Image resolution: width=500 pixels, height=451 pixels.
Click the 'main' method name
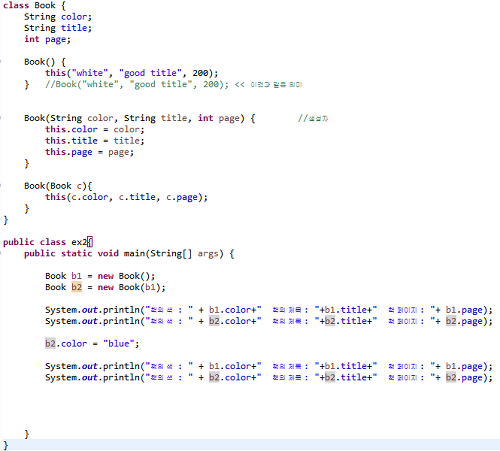(135, 253)
